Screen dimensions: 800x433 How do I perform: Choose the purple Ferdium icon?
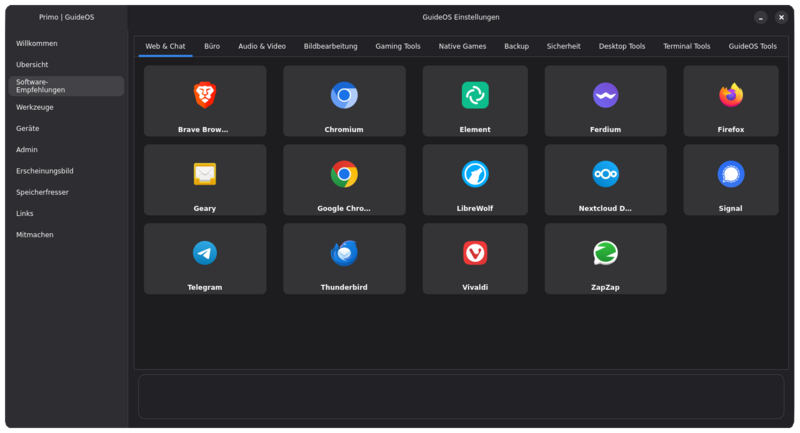coord(605,95)
